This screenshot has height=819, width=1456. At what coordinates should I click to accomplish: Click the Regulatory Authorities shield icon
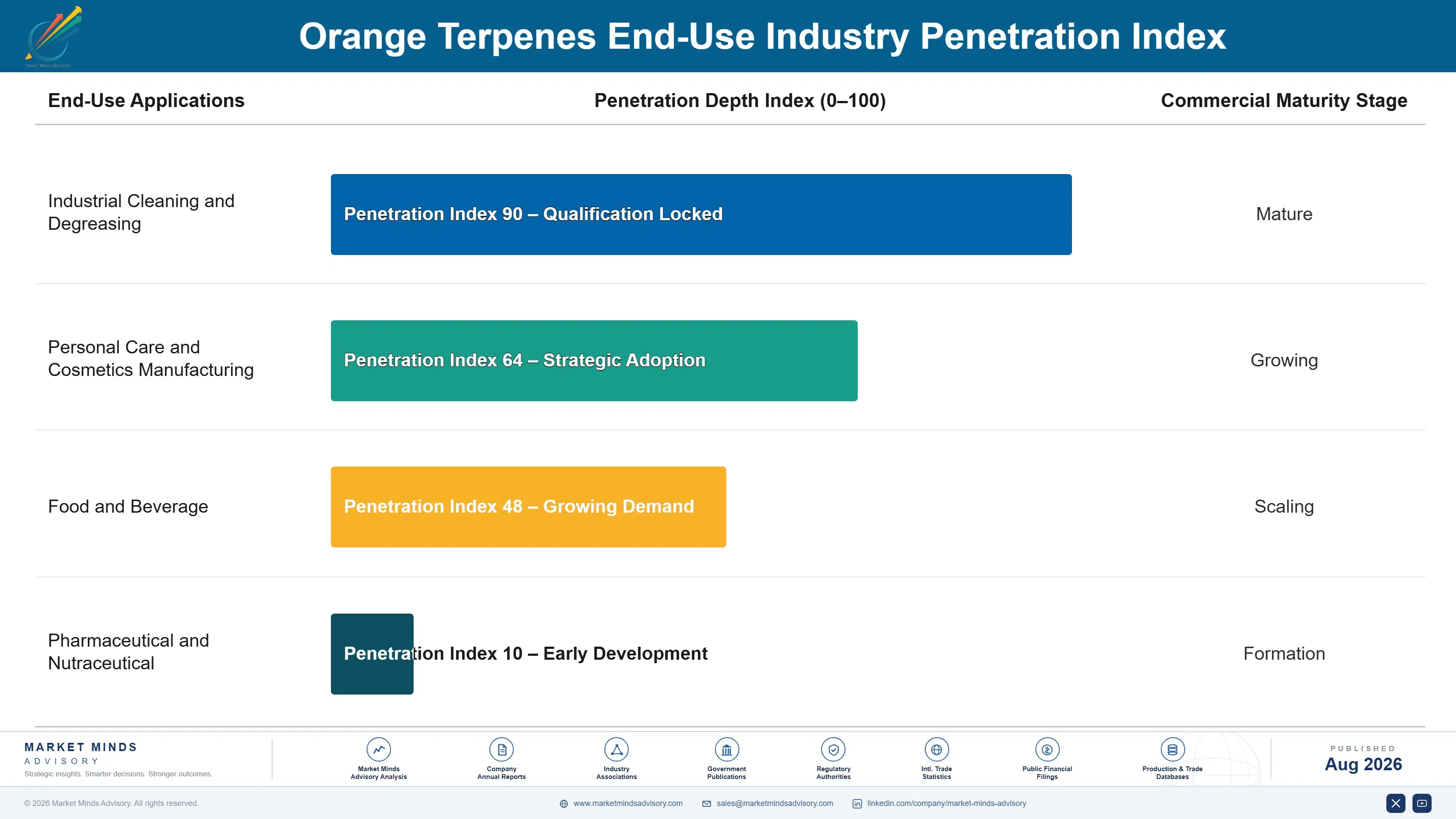pos(833,749)
